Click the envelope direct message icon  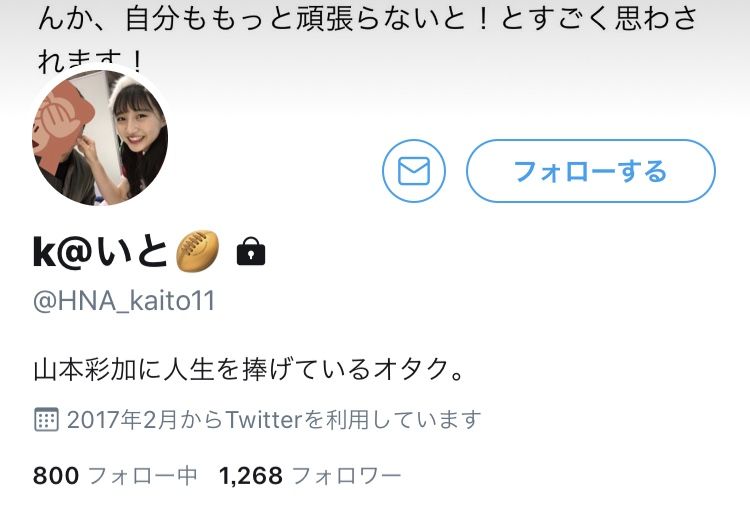pos(414,171)
